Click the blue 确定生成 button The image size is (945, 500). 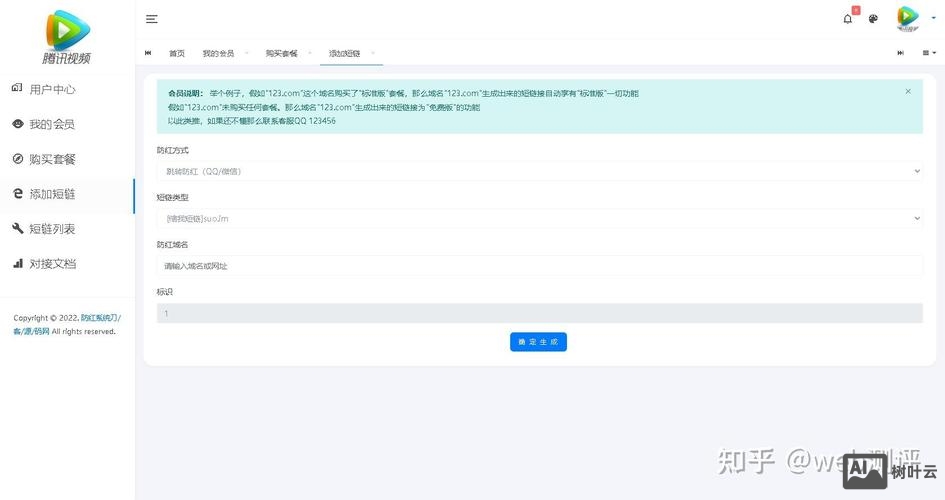click(538, 342)
